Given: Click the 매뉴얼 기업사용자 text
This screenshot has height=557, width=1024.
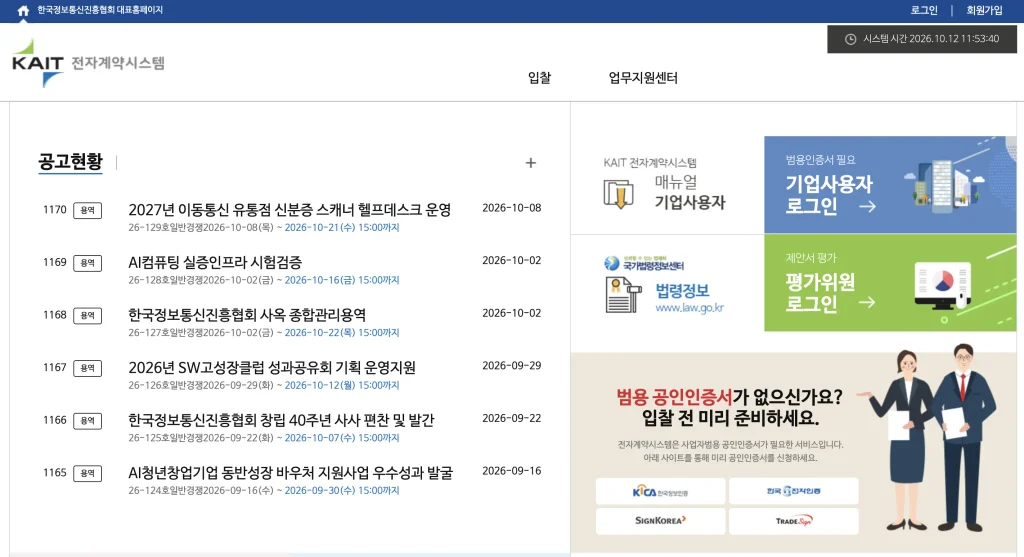Looking at the screenshot, I should point(690,193).
